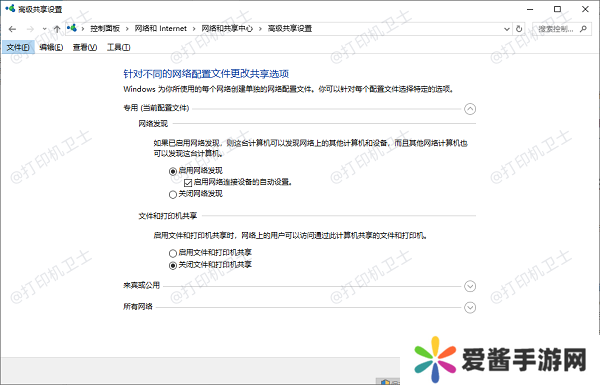Click 高级共享设置 breadcrumb

click(290, 29)
